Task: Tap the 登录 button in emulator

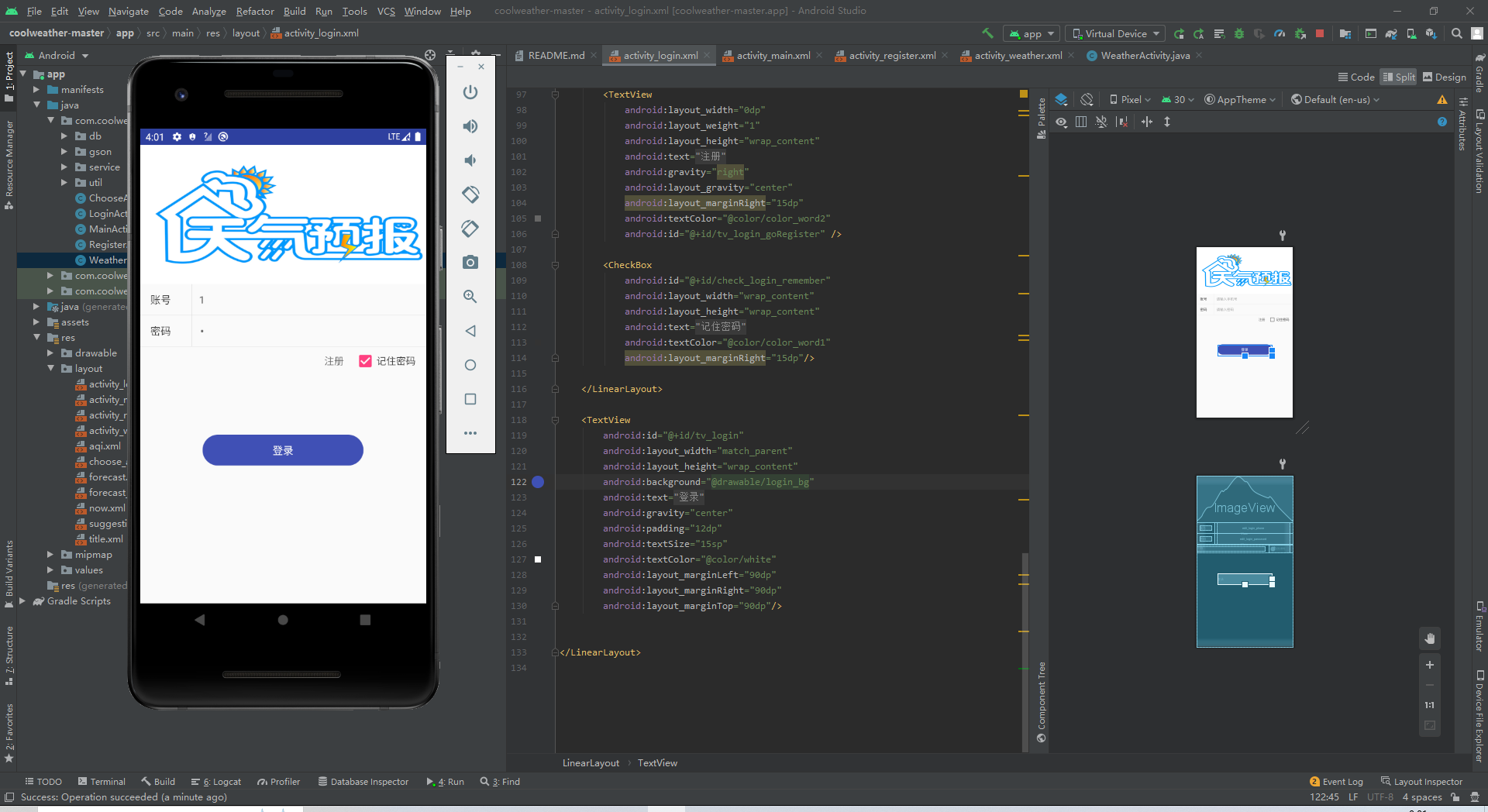Action: (283, 450)
